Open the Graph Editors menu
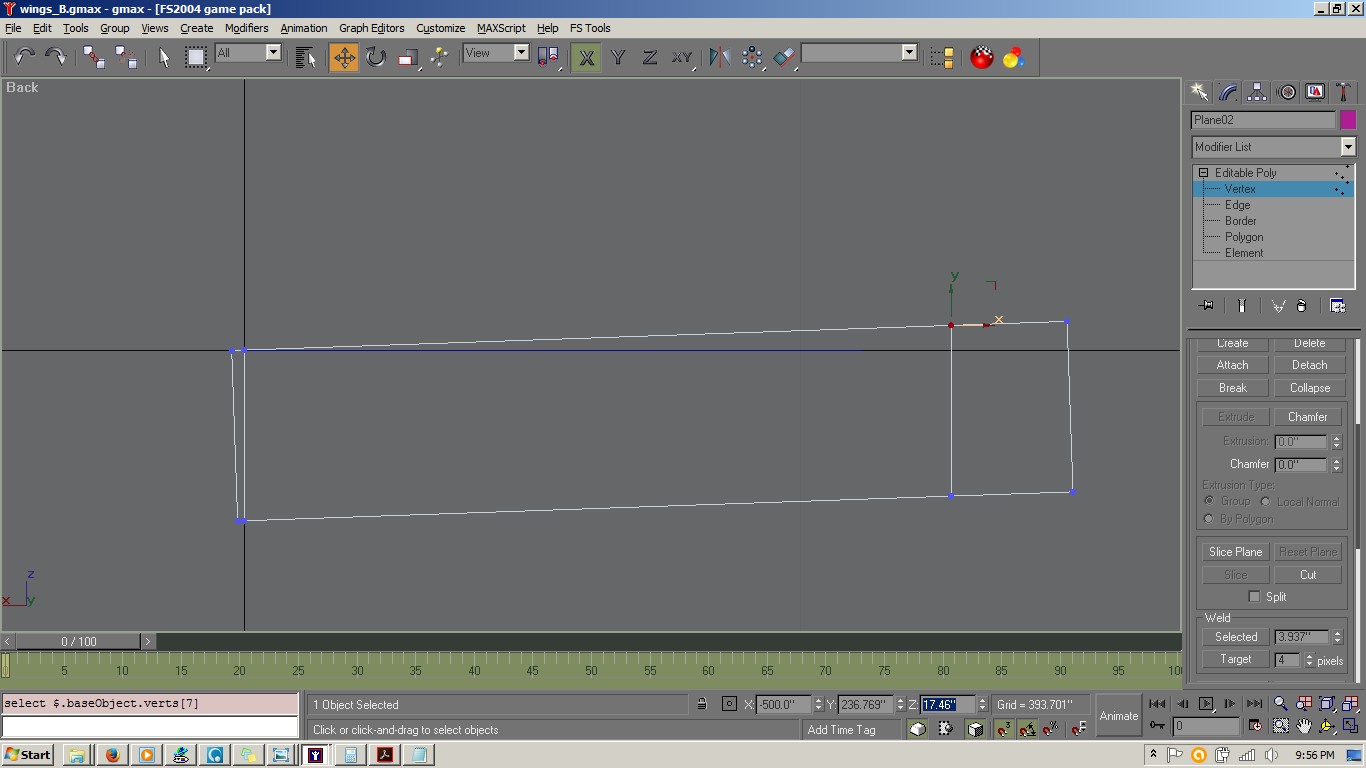This screenshot has height=768, width=1366. pyautogui.click(x=372, y=28)
